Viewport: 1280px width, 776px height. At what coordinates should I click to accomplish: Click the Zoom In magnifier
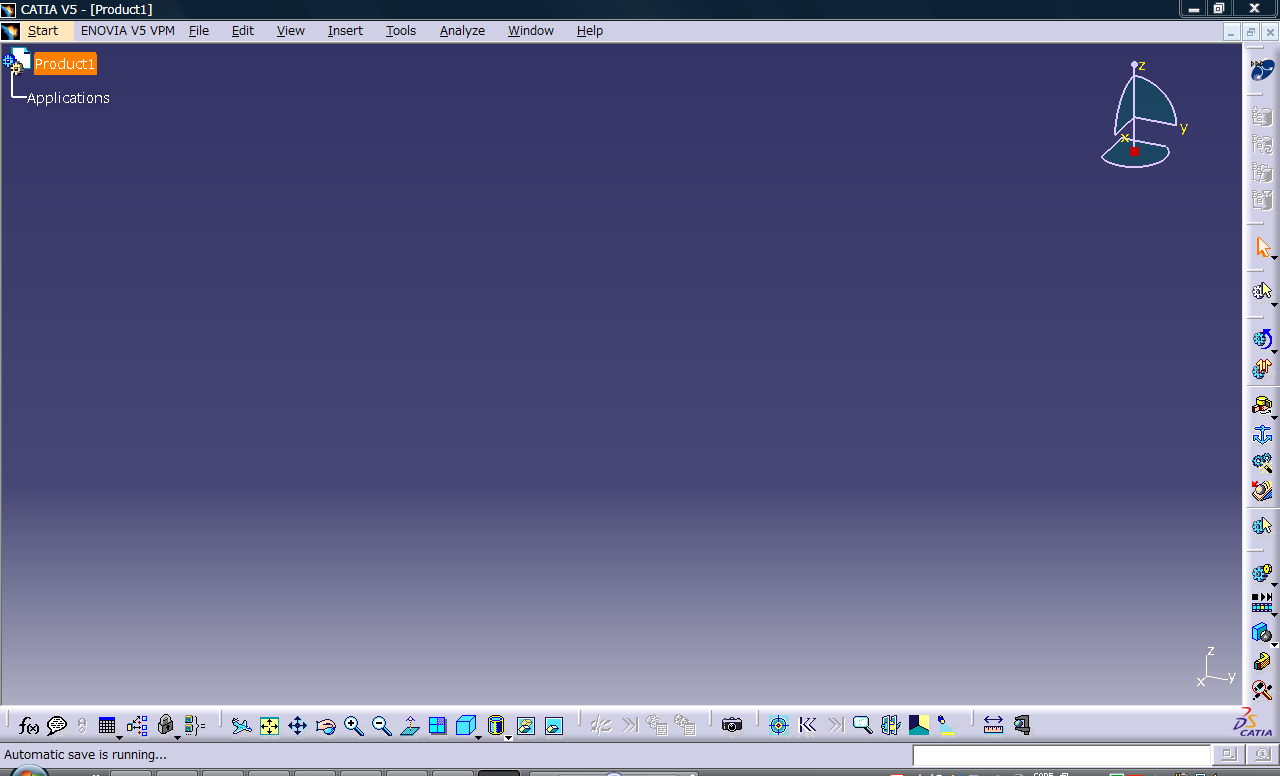(x=353, y=726)
